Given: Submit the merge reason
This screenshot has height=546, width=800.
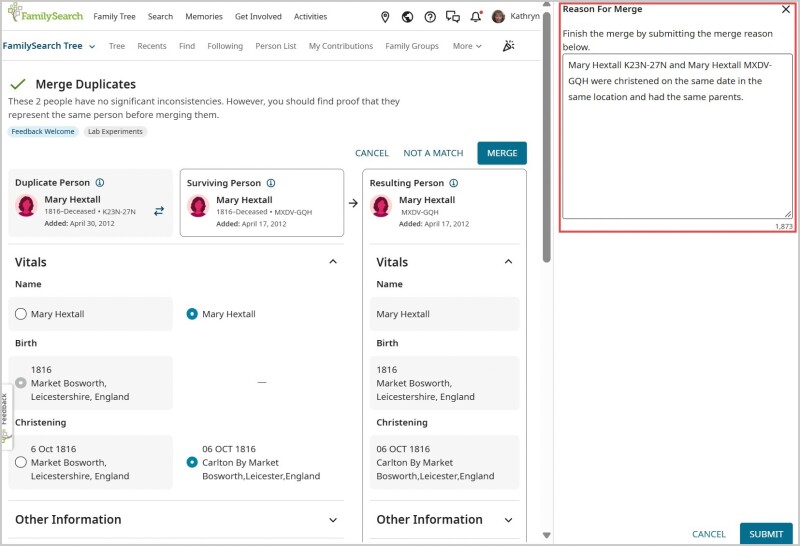Looking at the screenshot, I should (766, 534).
